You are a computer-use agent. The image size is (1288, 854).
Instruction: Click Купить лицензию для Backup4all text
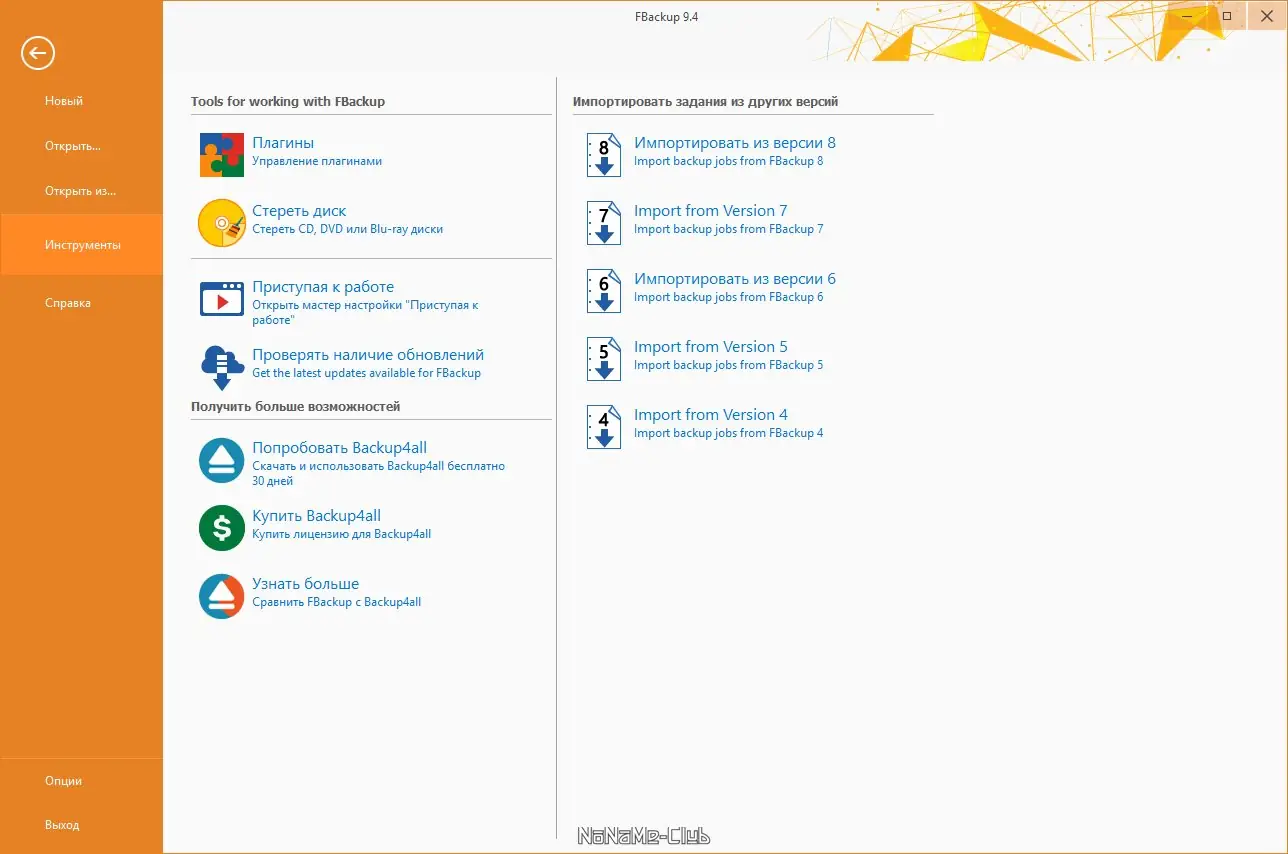tap(341, 534)
